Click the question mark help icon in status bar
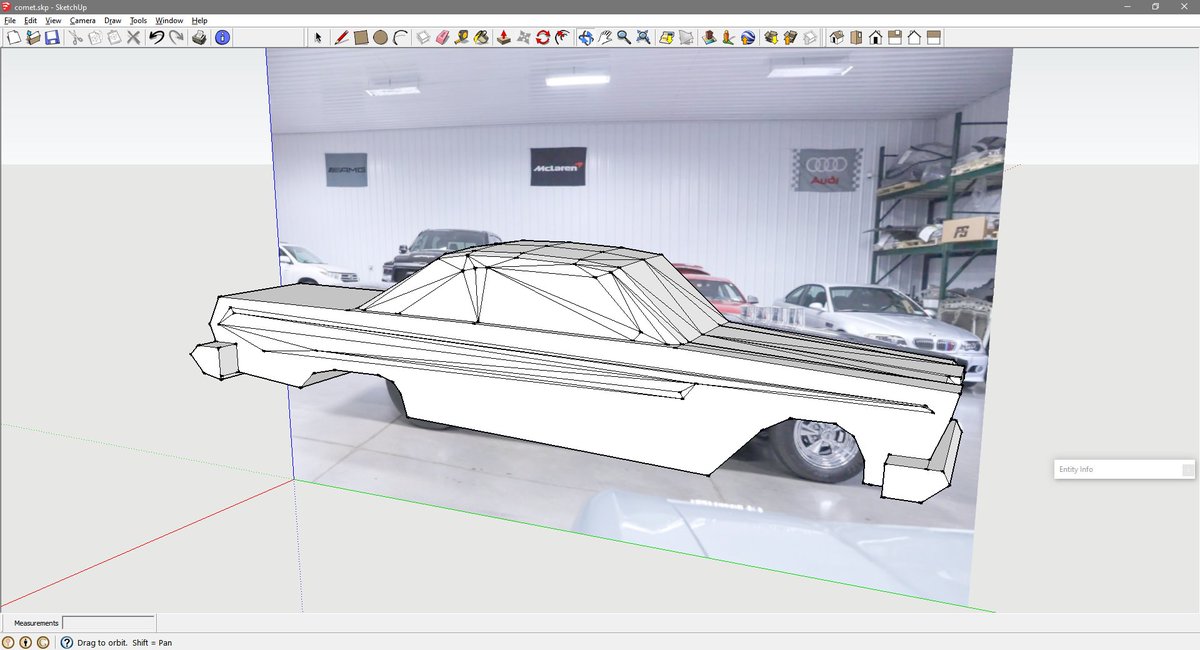Viewport: 1200px width, 650px height. point(67,643)
